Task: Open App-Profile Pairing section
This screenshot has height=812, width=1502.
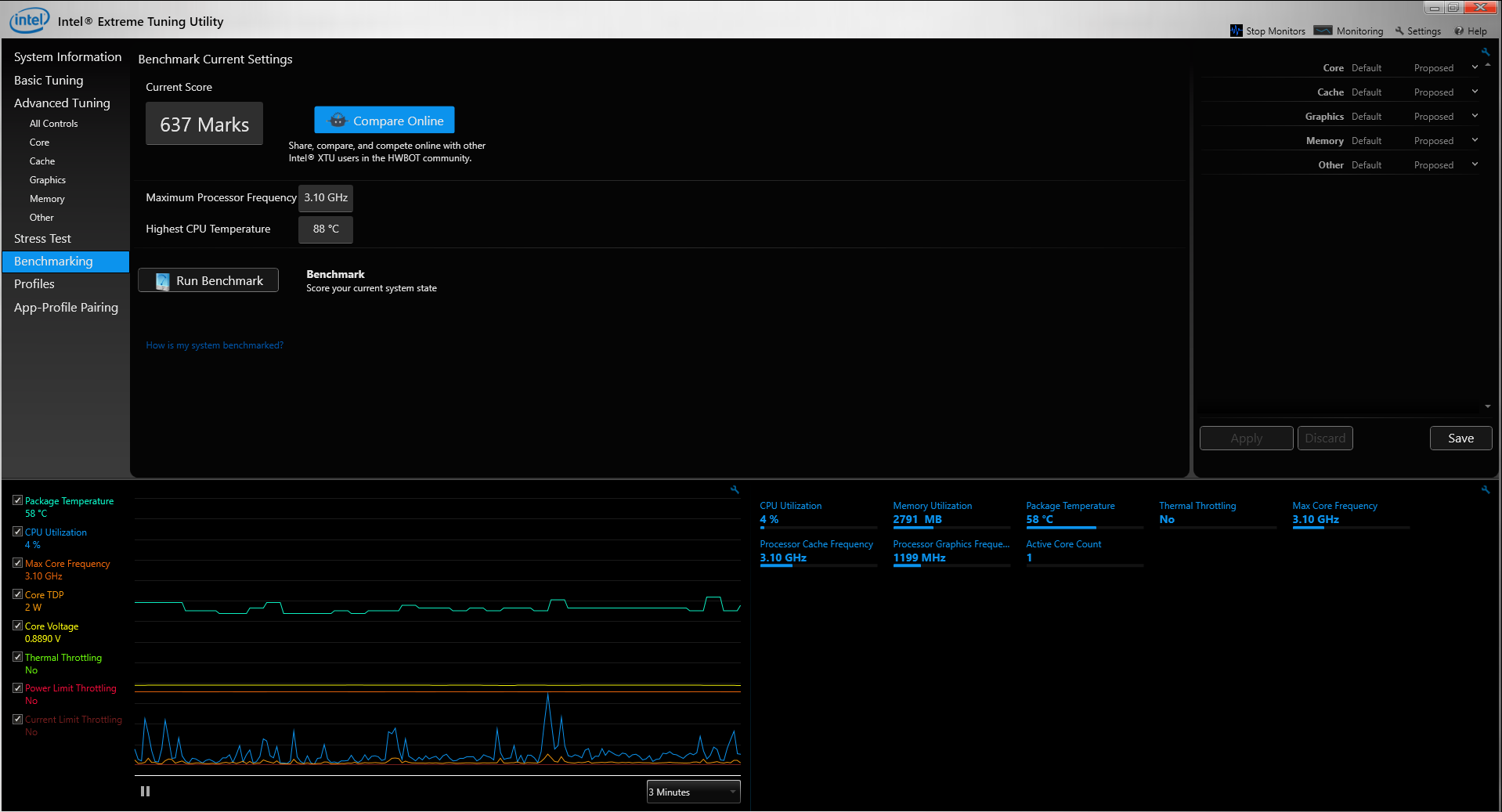Action: [x=66, y=308]
